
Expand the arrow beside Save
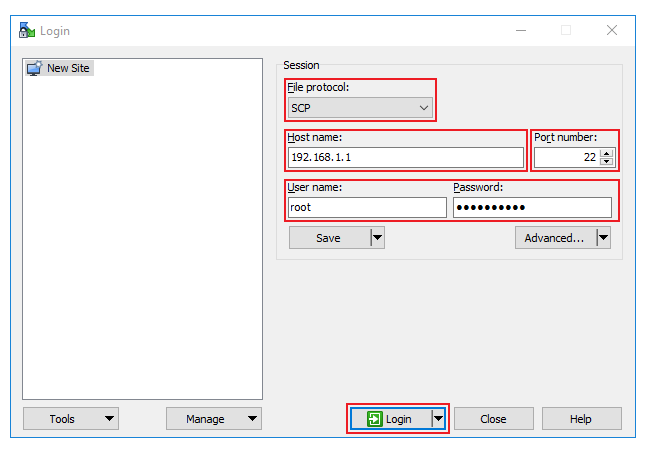pyautogui.click(x=377, y=238)
